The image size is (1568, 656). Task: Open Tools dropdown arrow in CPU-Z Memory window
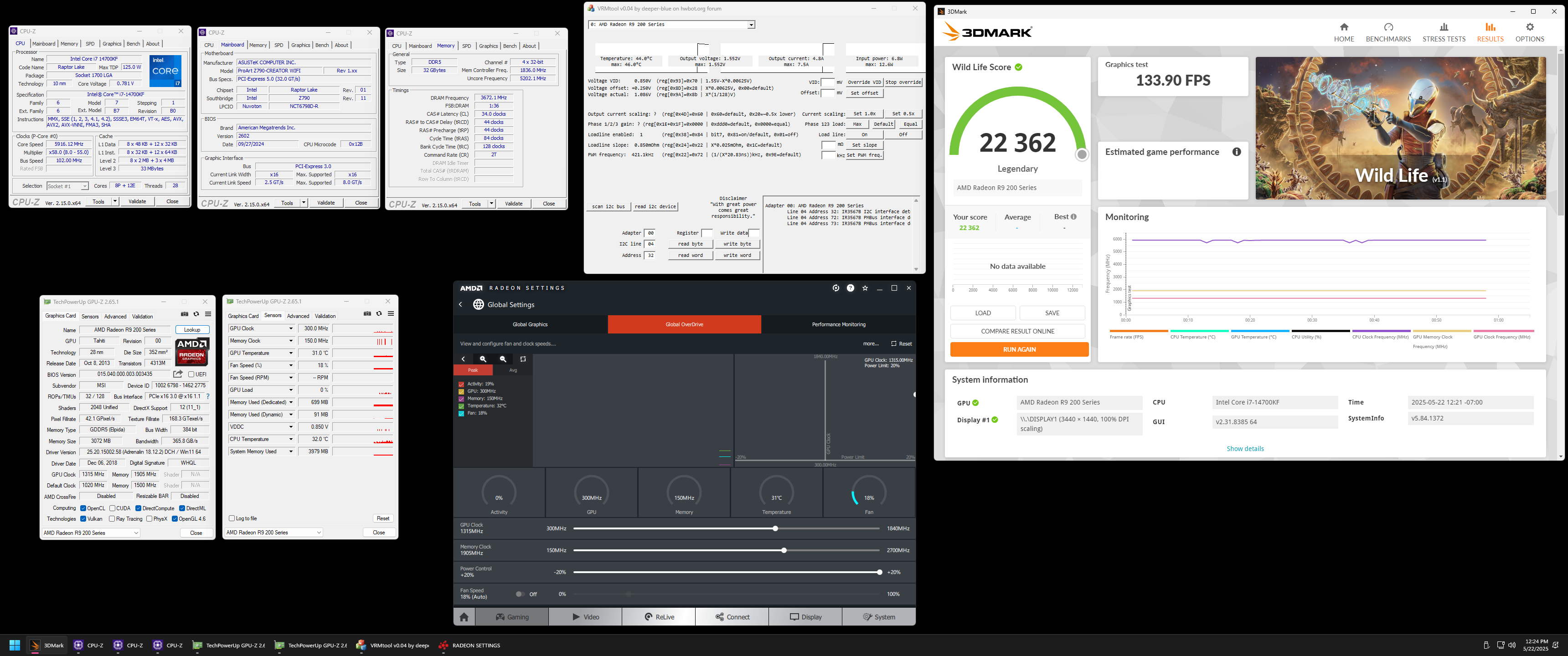[x=491, y=204]
